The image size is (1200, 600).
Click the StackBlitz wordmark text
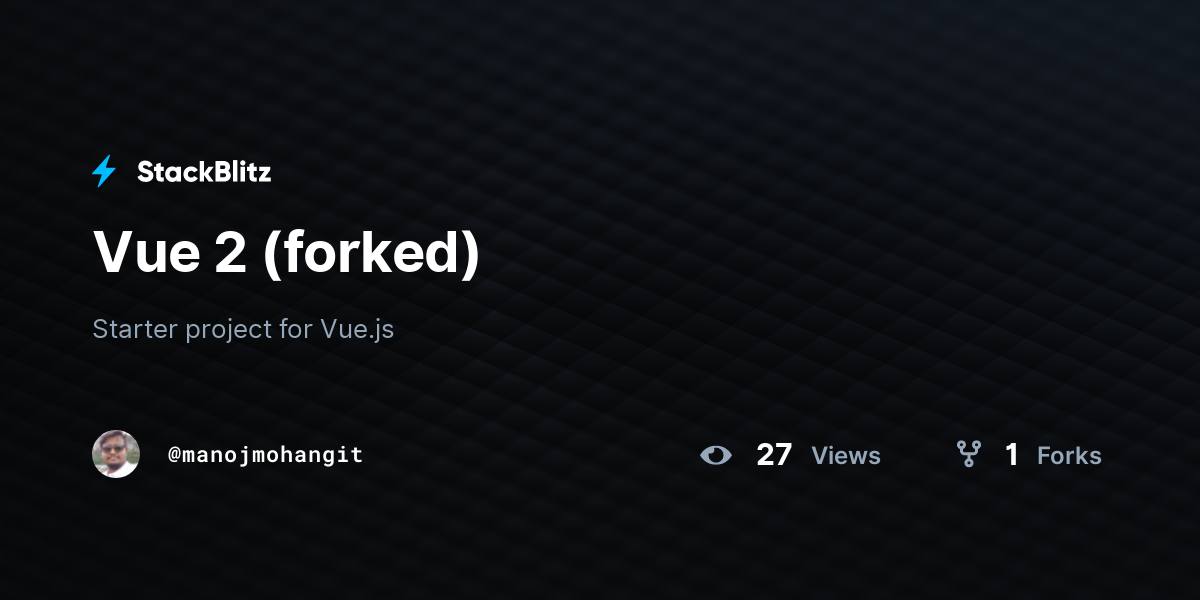[204, 172]
